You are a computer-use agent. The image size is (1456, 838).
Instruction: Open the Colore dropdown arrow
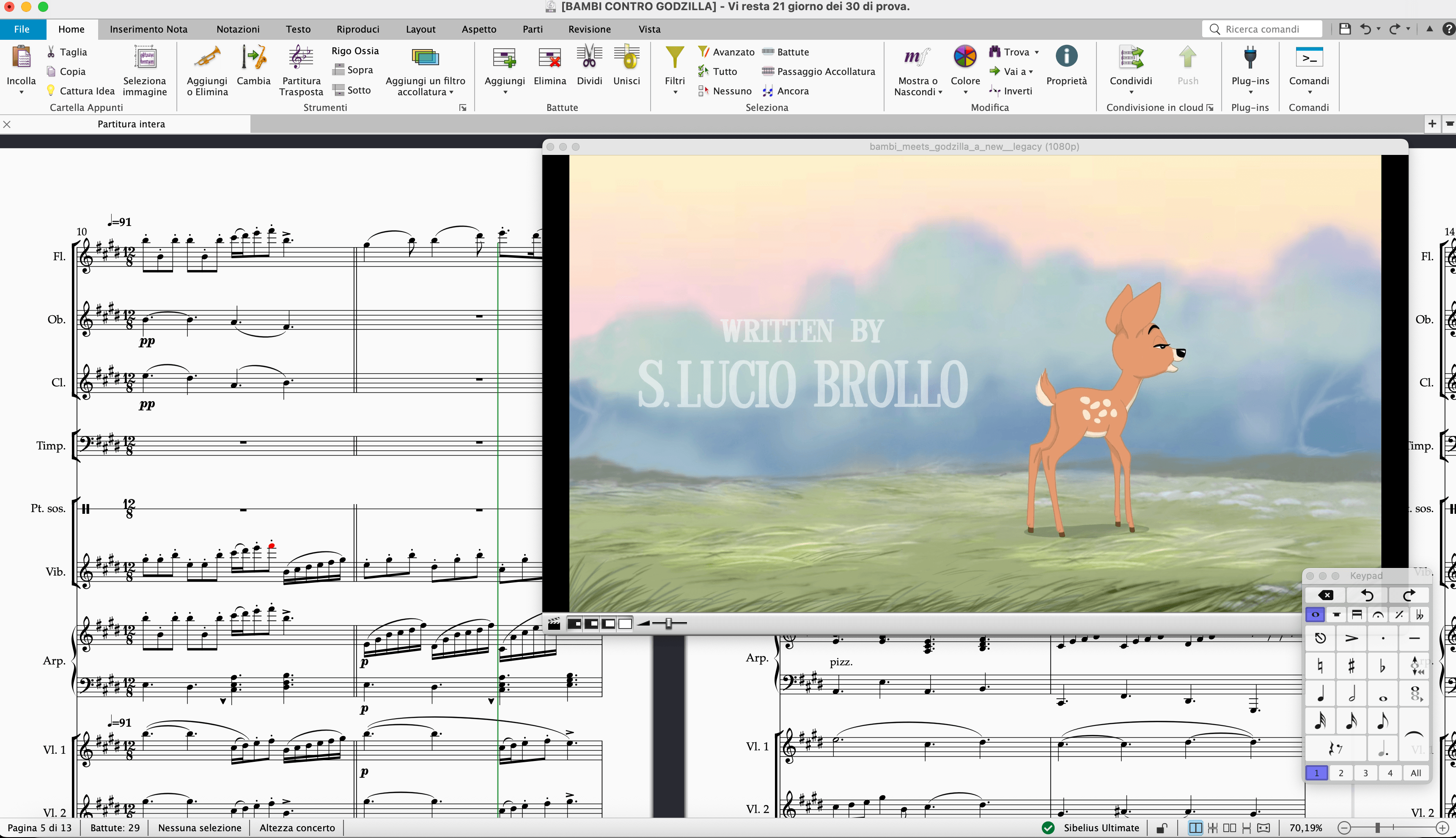965,92
